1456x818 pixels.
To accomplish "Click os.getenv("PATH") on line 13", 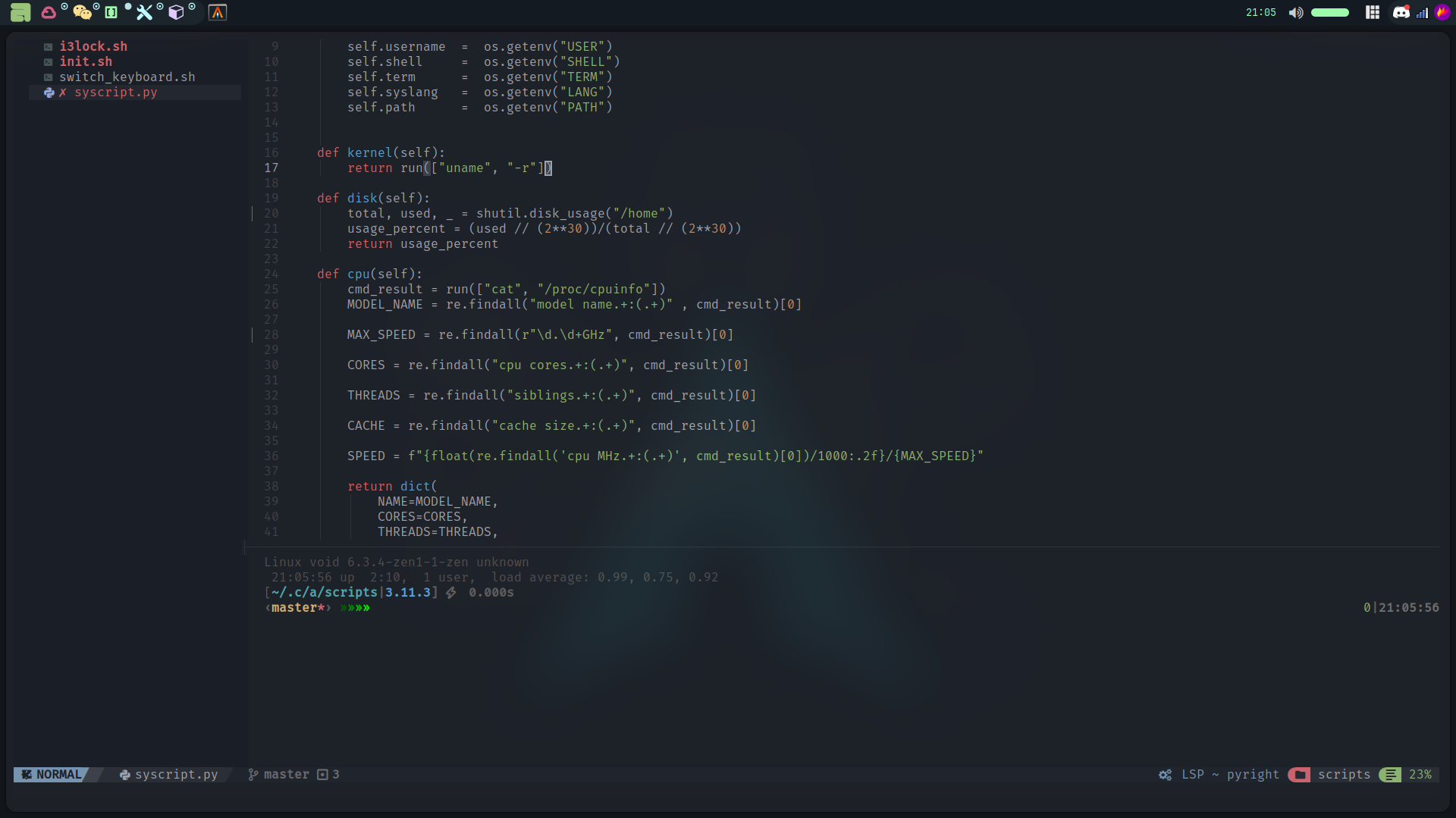I will 548,107.
